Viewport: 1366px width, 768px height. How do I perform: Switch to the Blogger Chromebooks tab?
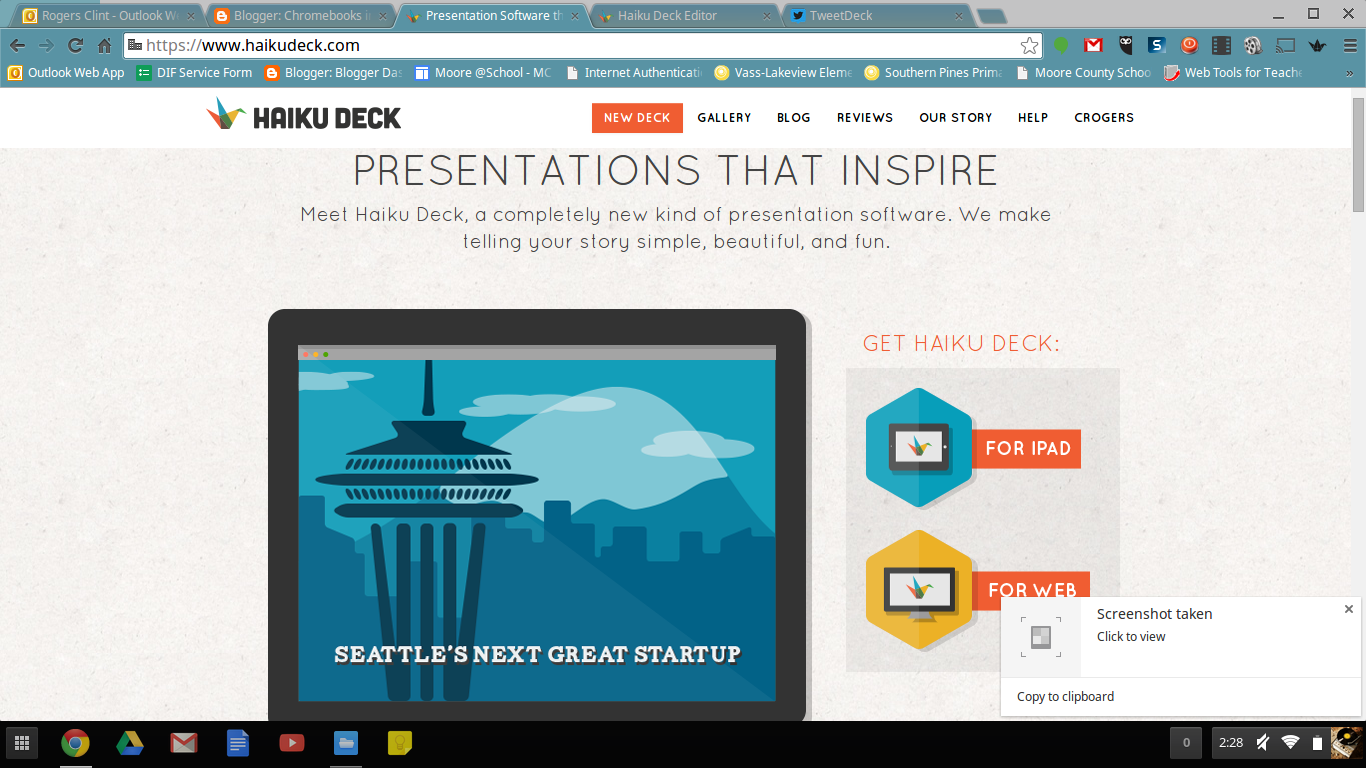pos(300,15)
